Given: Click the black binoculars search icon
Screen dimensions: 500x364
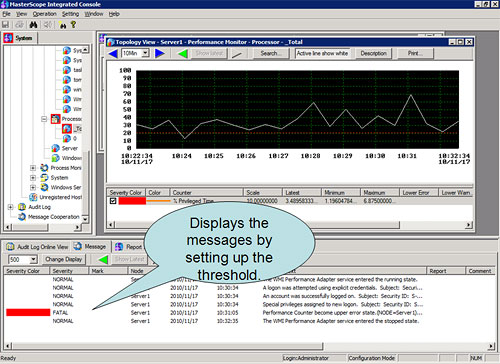Looking at the screenshot, I should [33, 25].
